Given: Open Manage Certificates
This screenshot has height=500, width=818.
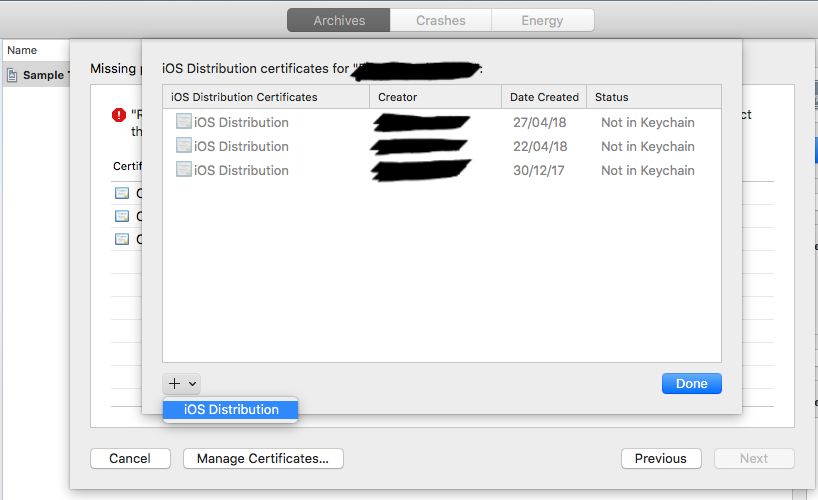Looking at the screenshot, I should tap(263, 458).
